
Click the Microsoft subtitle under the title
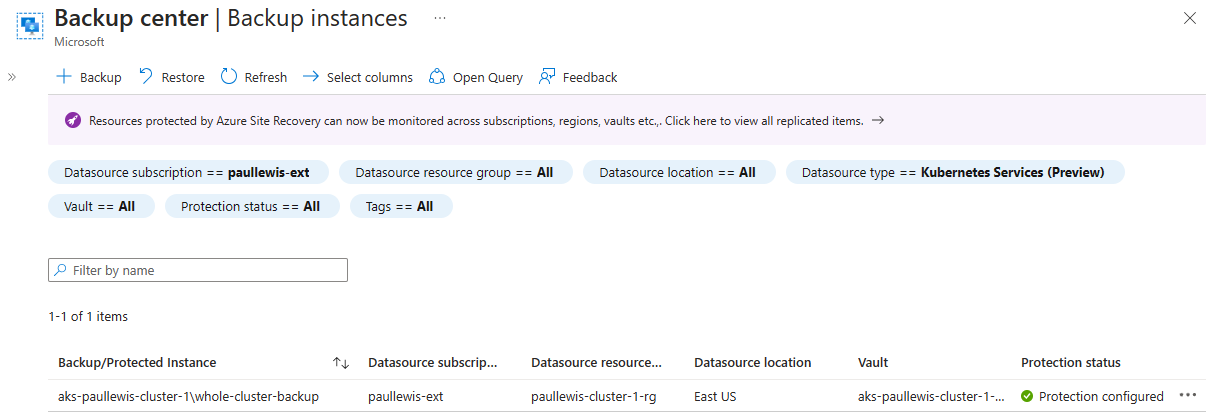(x=79, y=43)
